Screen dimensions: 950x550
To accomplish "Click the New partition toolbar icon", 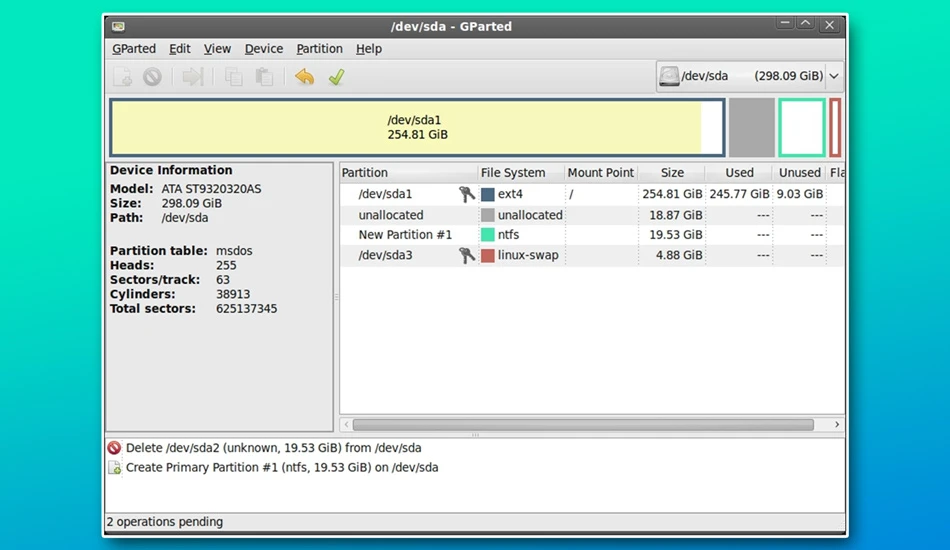I will [x=122, y=77].
